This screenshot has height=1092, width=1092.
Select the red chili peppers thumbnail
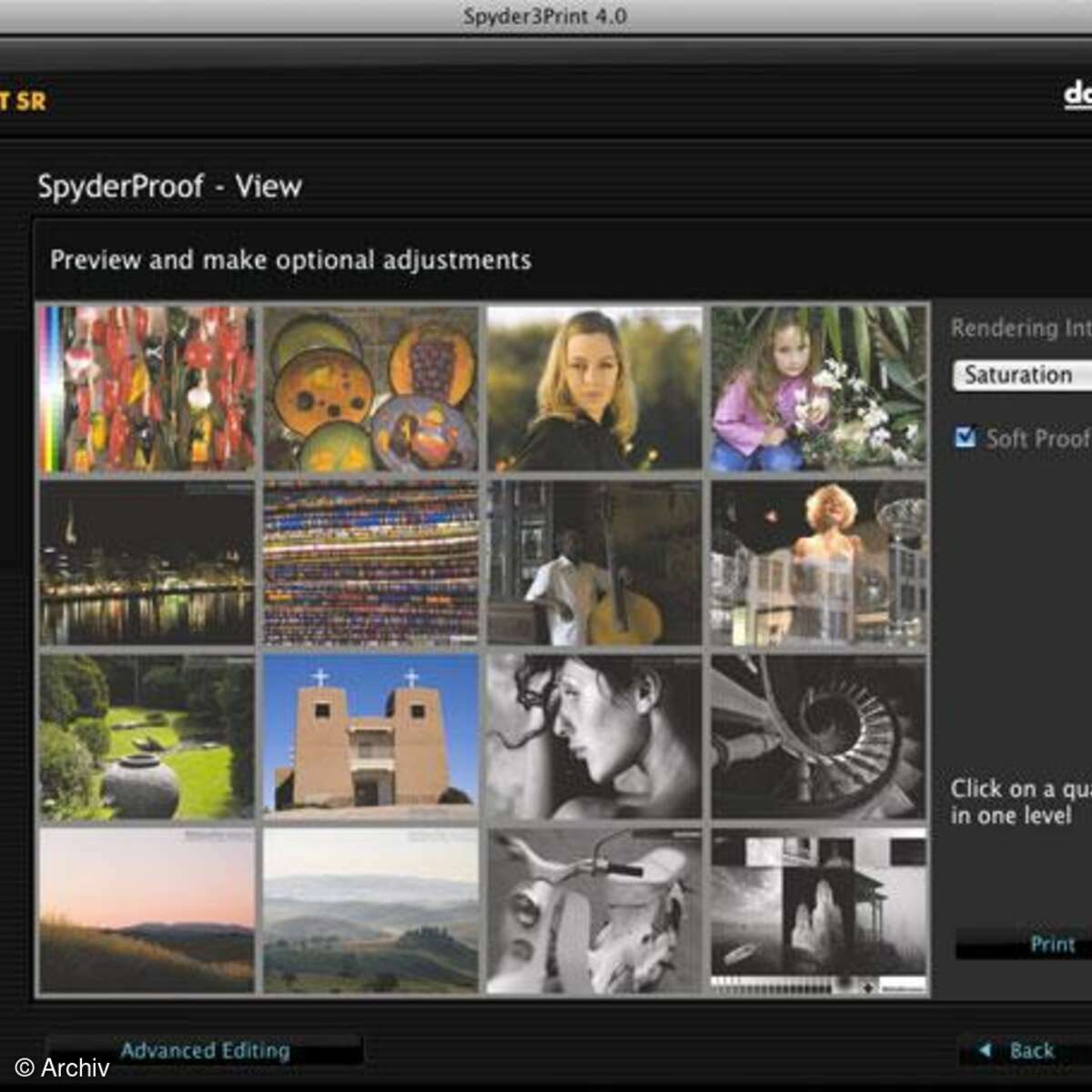(x=147, y=389)
